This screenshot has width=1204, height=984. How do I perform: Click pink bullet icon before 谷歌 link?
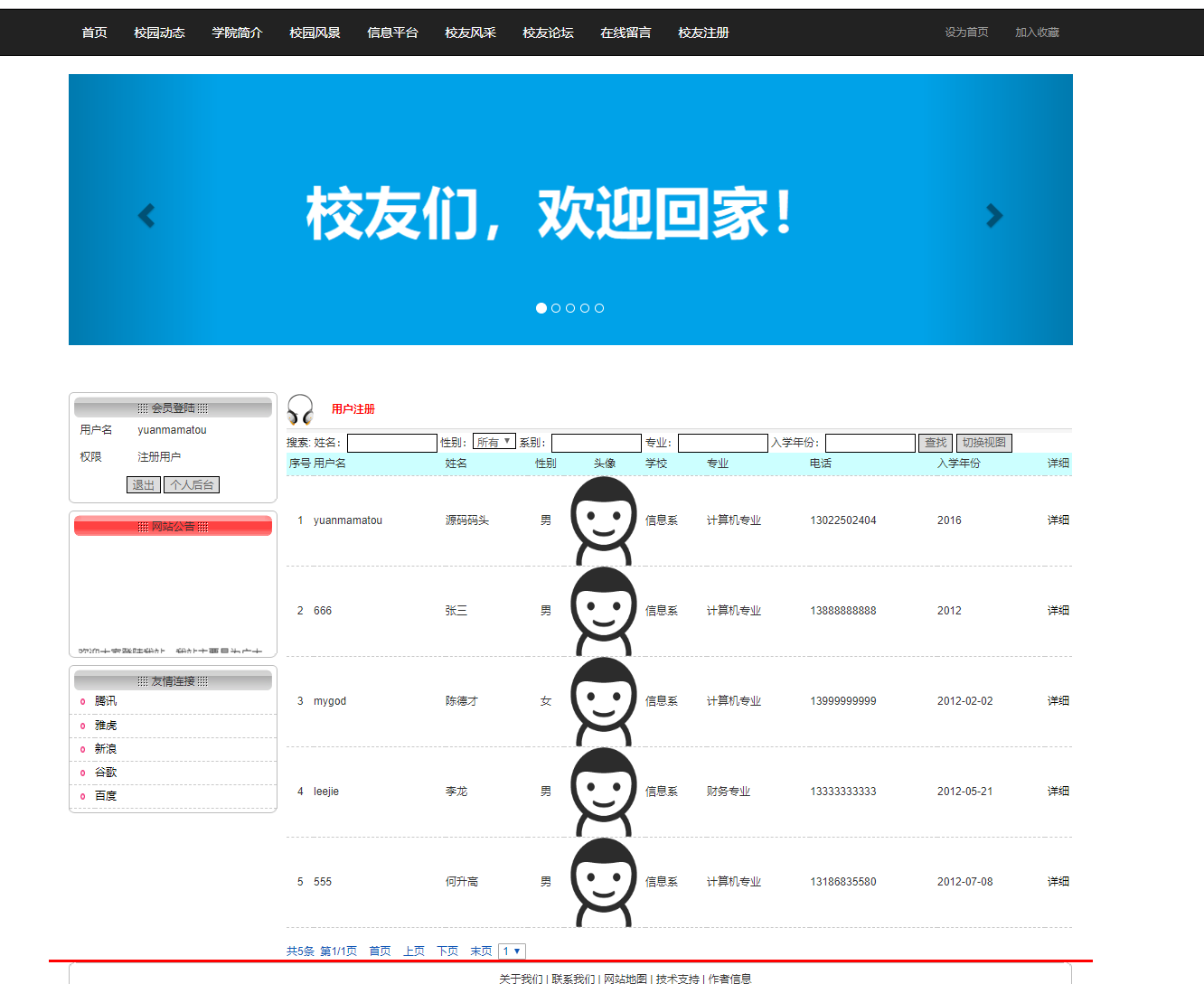[82, 773]
